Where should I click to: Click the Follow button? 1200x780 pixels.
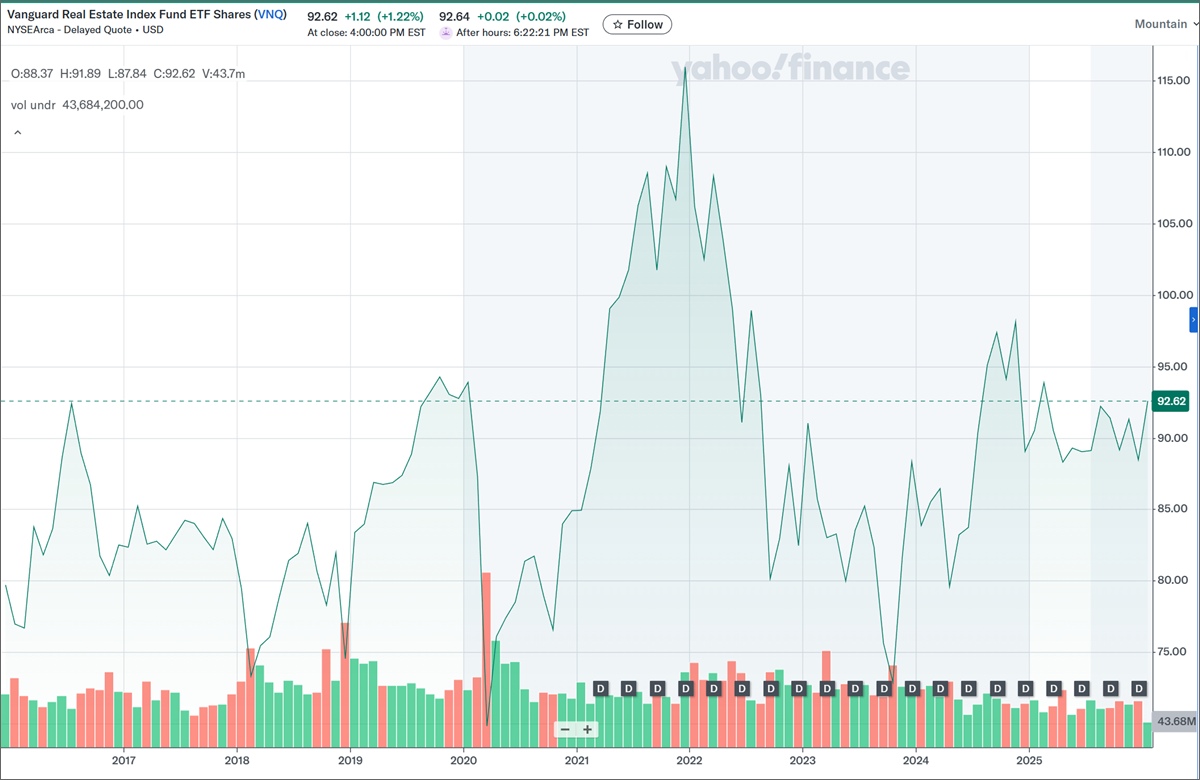637,24
